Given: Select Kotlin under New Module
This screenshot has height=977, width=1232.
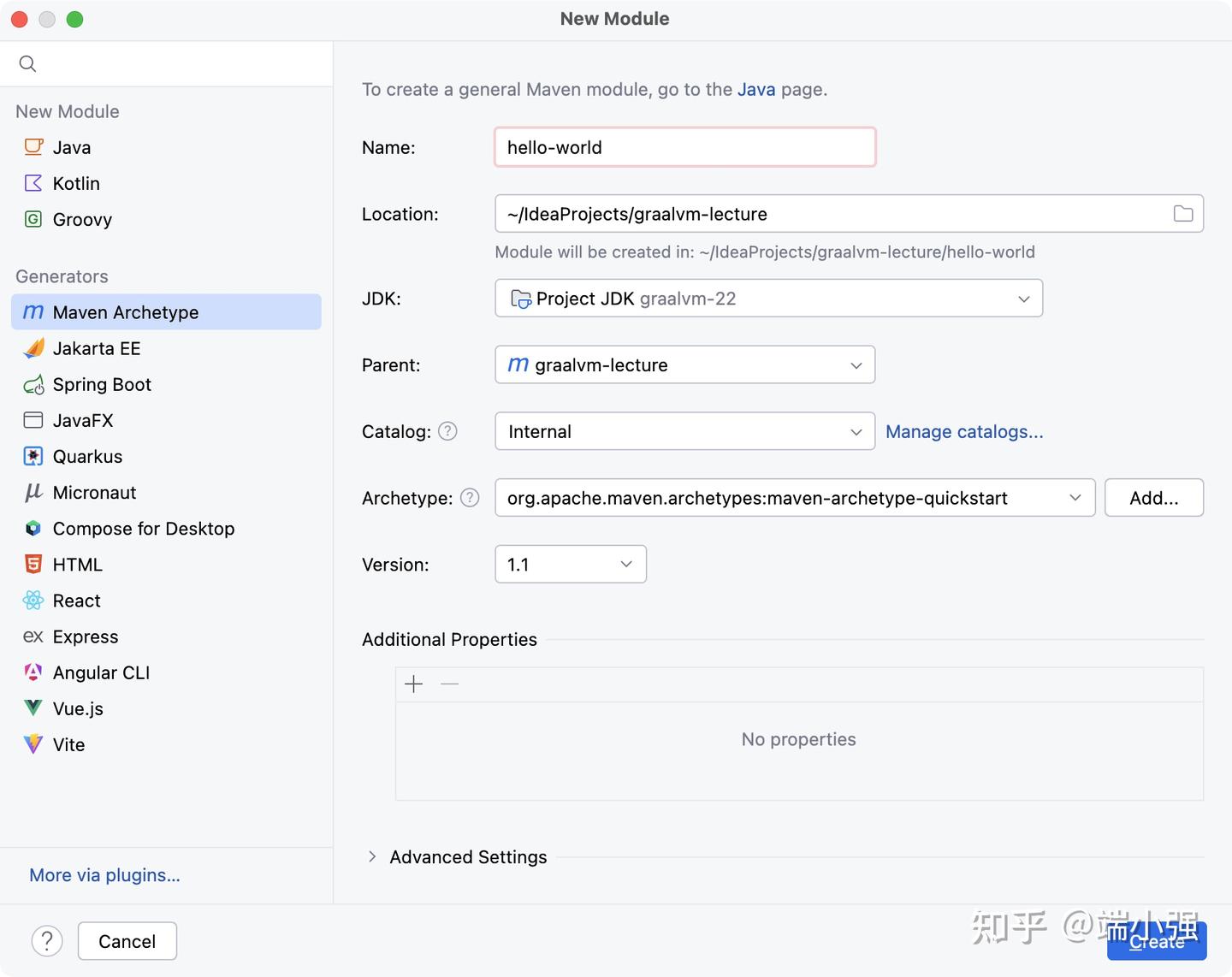Looking at the screenshot, I should click(x=76, y=183).
